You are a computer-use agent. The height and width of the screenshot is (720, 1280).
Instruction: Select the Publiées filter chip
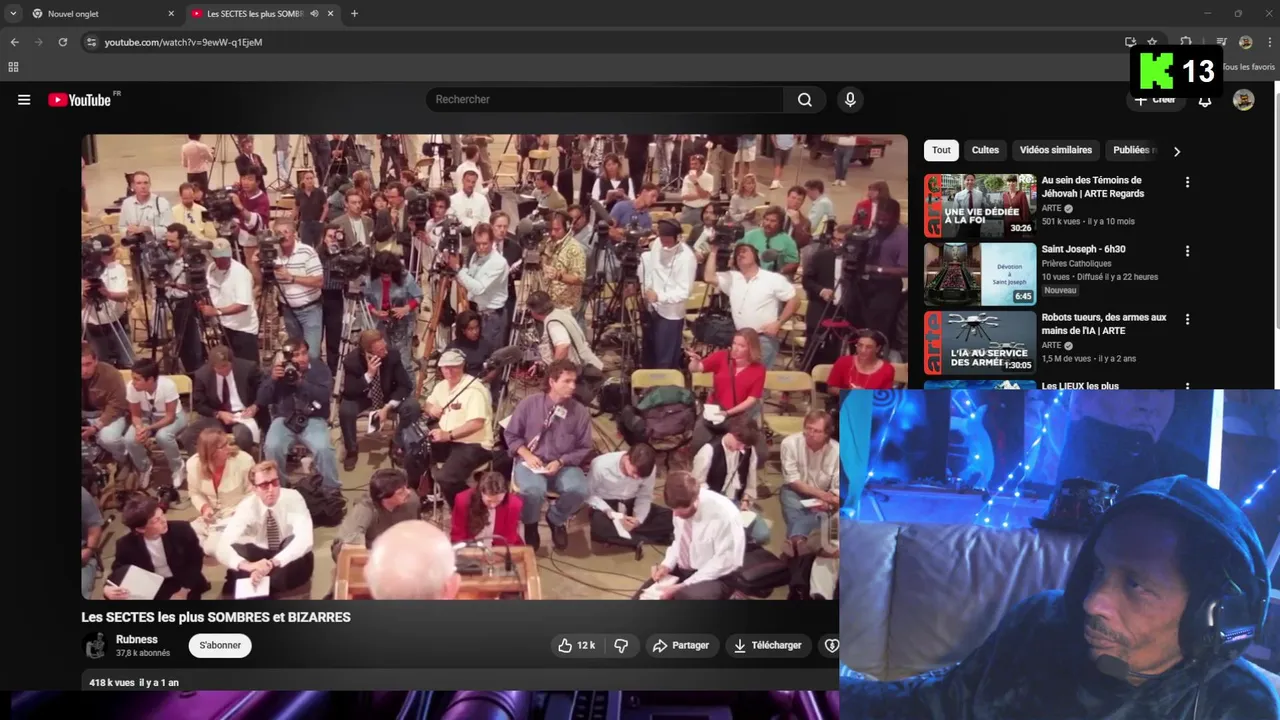click(x=1133, y=150)
